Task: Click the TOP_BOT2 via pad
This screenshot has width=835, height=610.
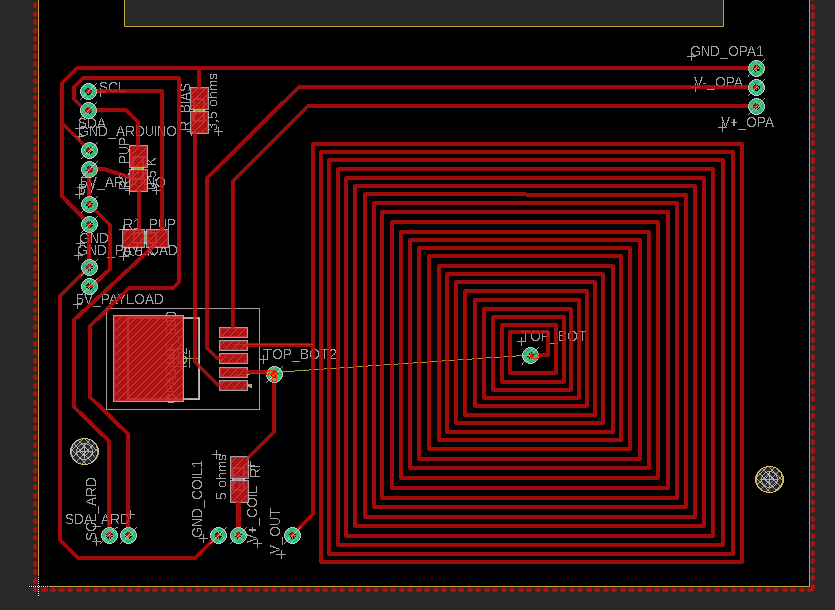Action: 274,374
